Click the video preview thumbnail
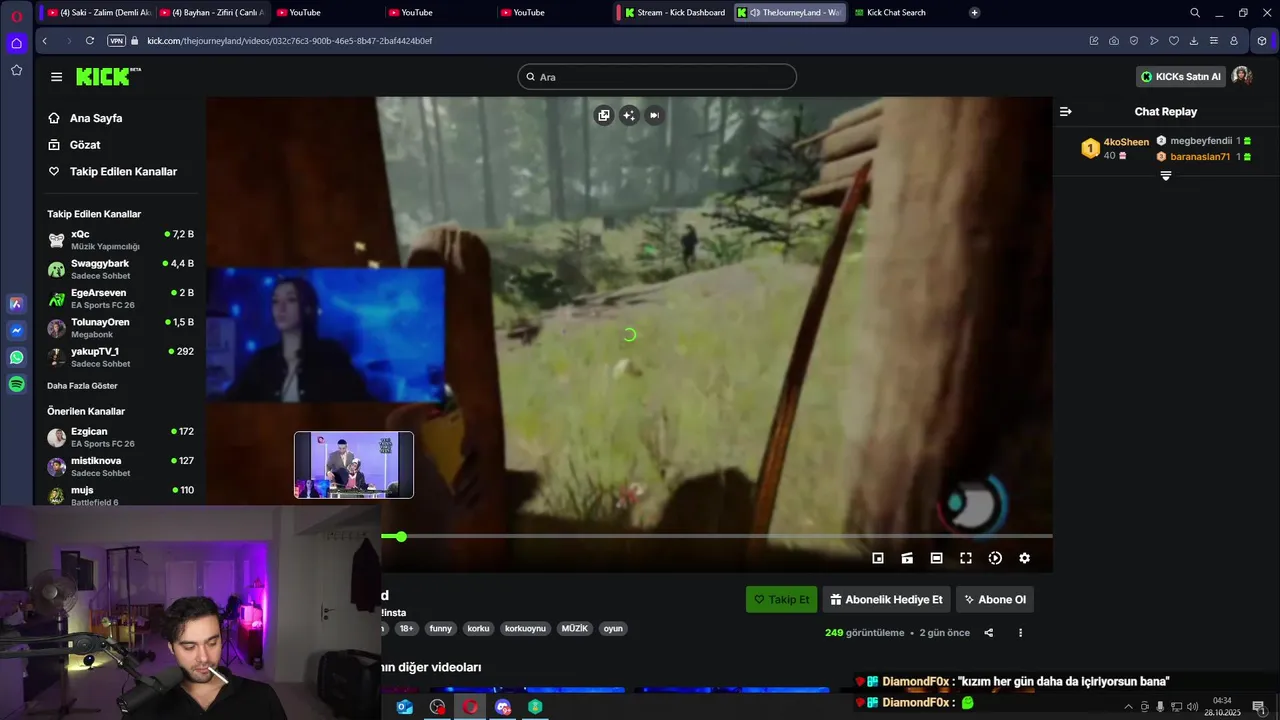Viewport: 1280px width, 720px height. 354,465
